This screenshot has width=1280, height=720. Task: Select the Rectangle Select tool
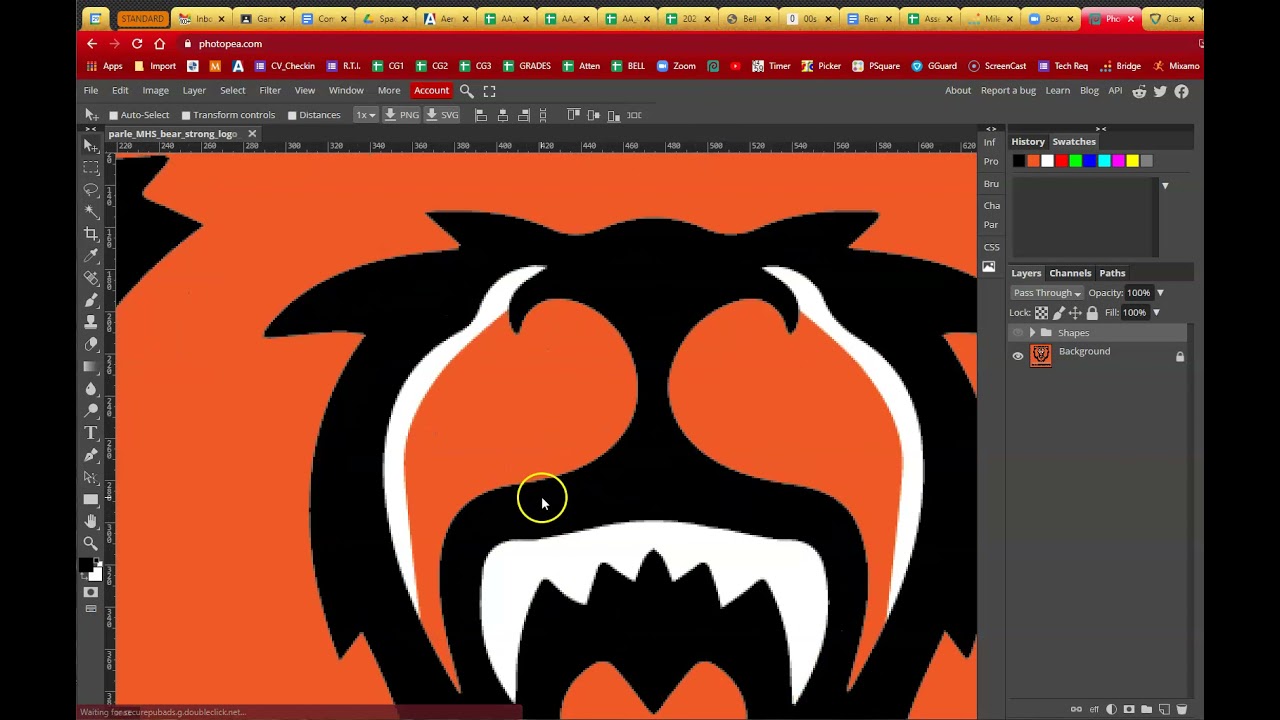point(91,168)
